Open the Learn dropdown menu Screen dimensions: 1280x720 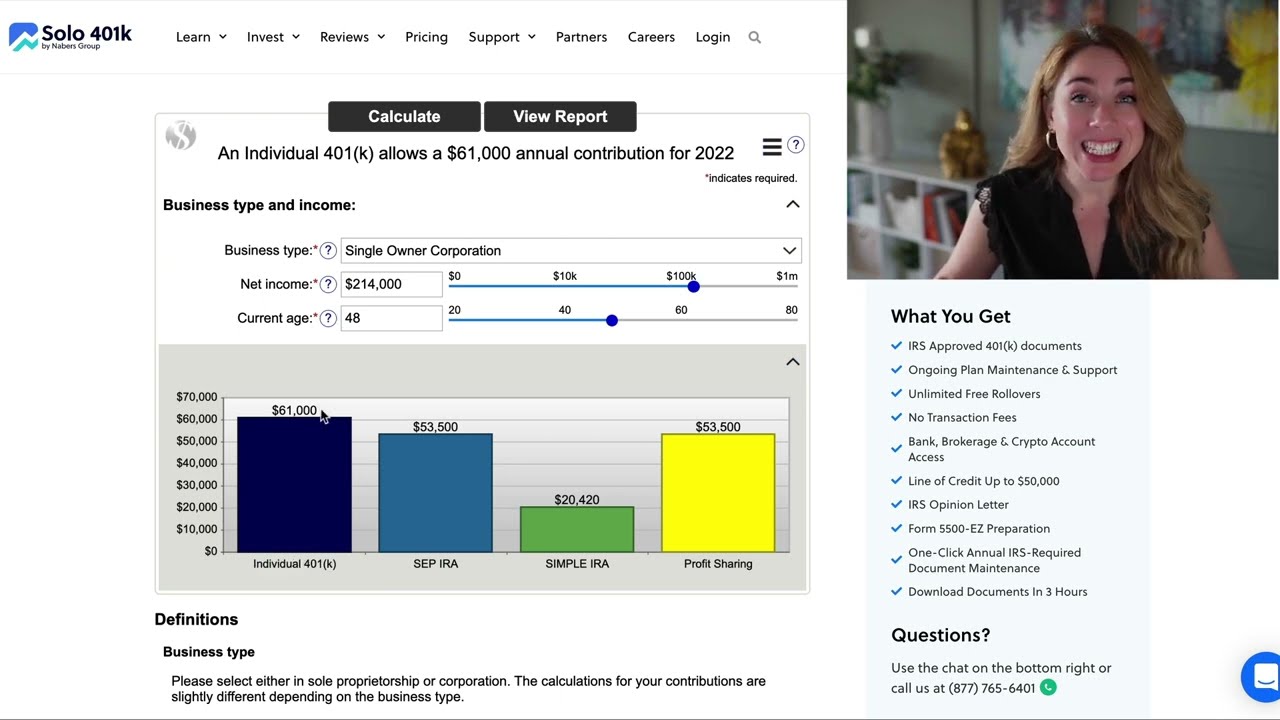[x=201, y=37]
